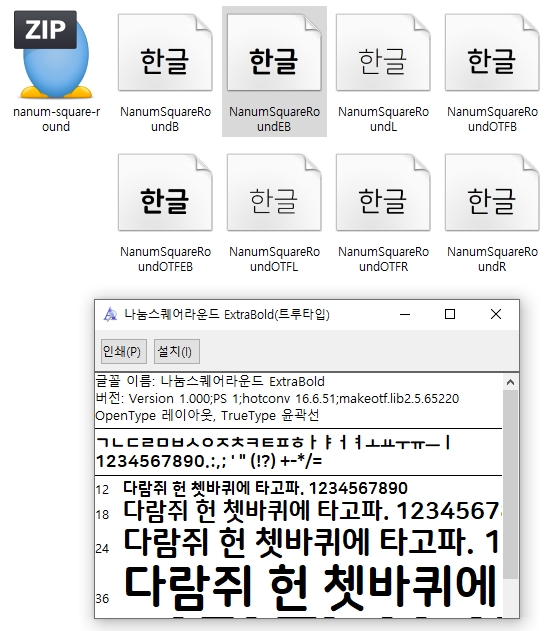Click the vertical scrollbar thumb in font preview

tap(510, 484)
